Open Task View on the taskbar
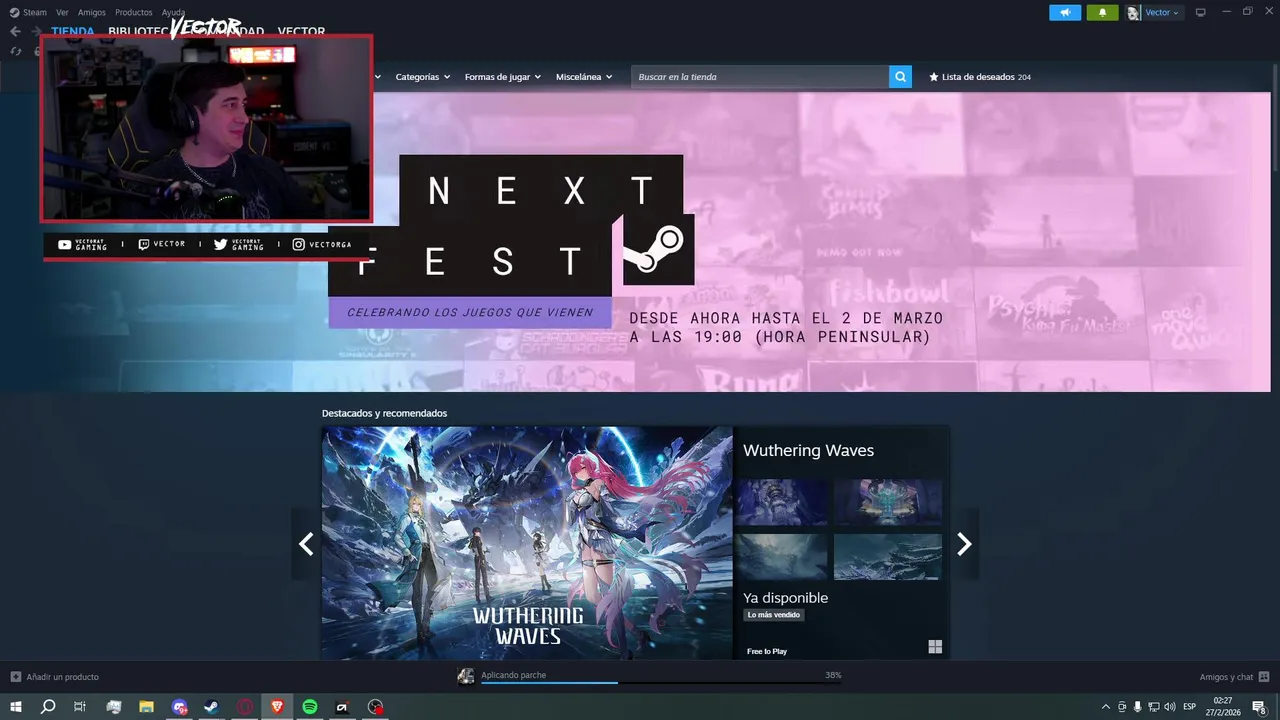This screenshot has width=1280, height=720. point(80,707)
